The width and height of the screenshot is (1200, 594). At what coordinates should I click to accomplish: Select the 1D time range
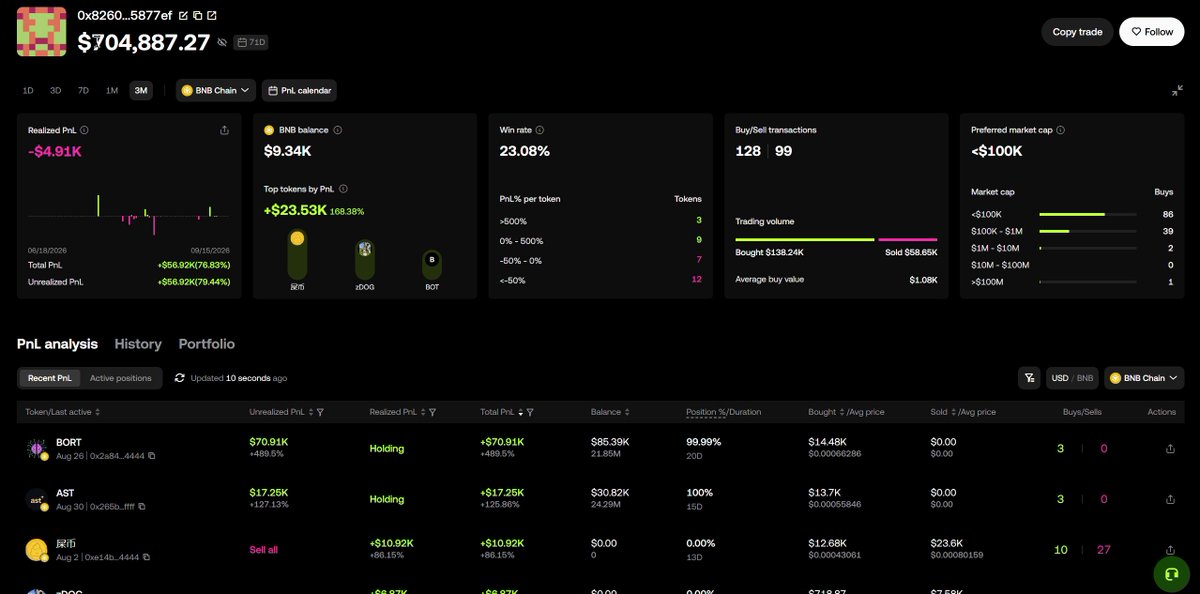pos(28,90)
